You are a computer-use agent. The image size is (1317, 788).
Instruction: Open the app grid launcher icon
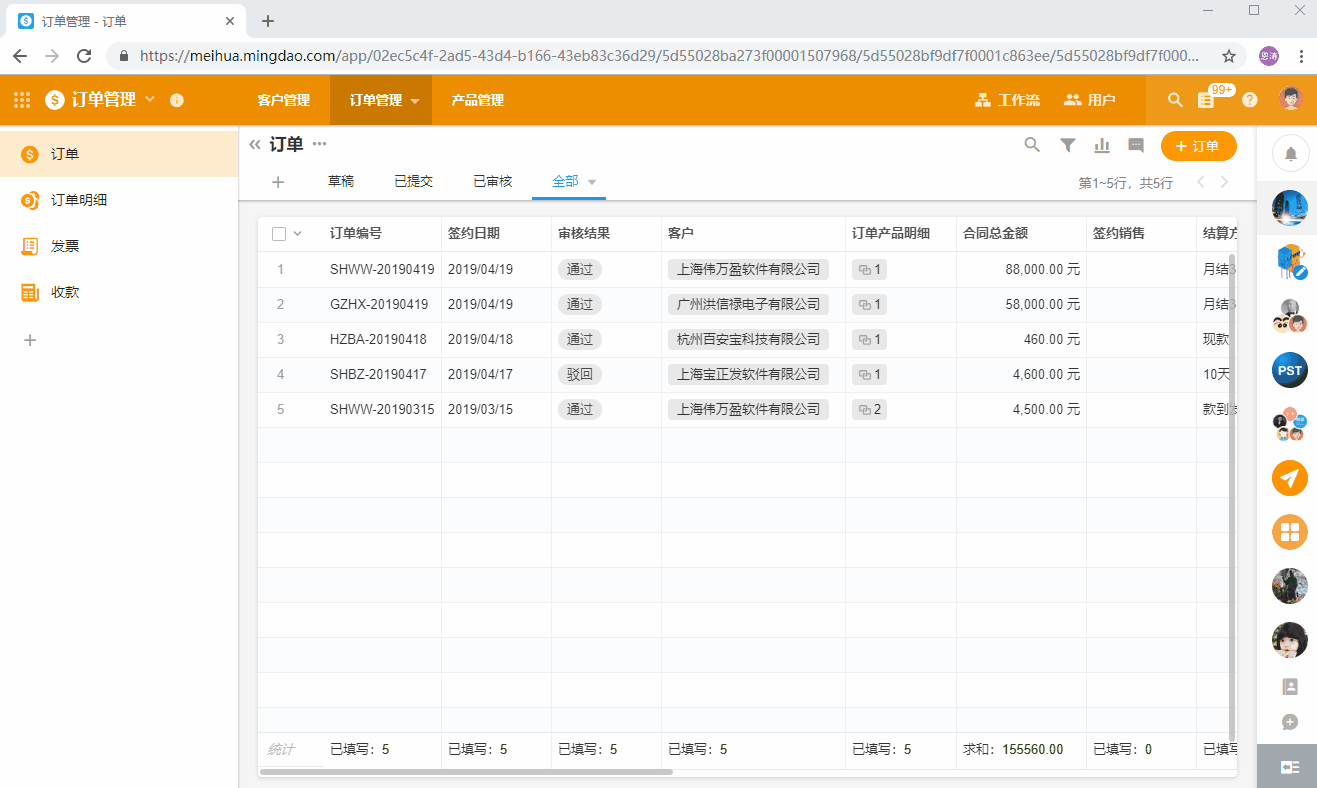(x=22, y=100)
